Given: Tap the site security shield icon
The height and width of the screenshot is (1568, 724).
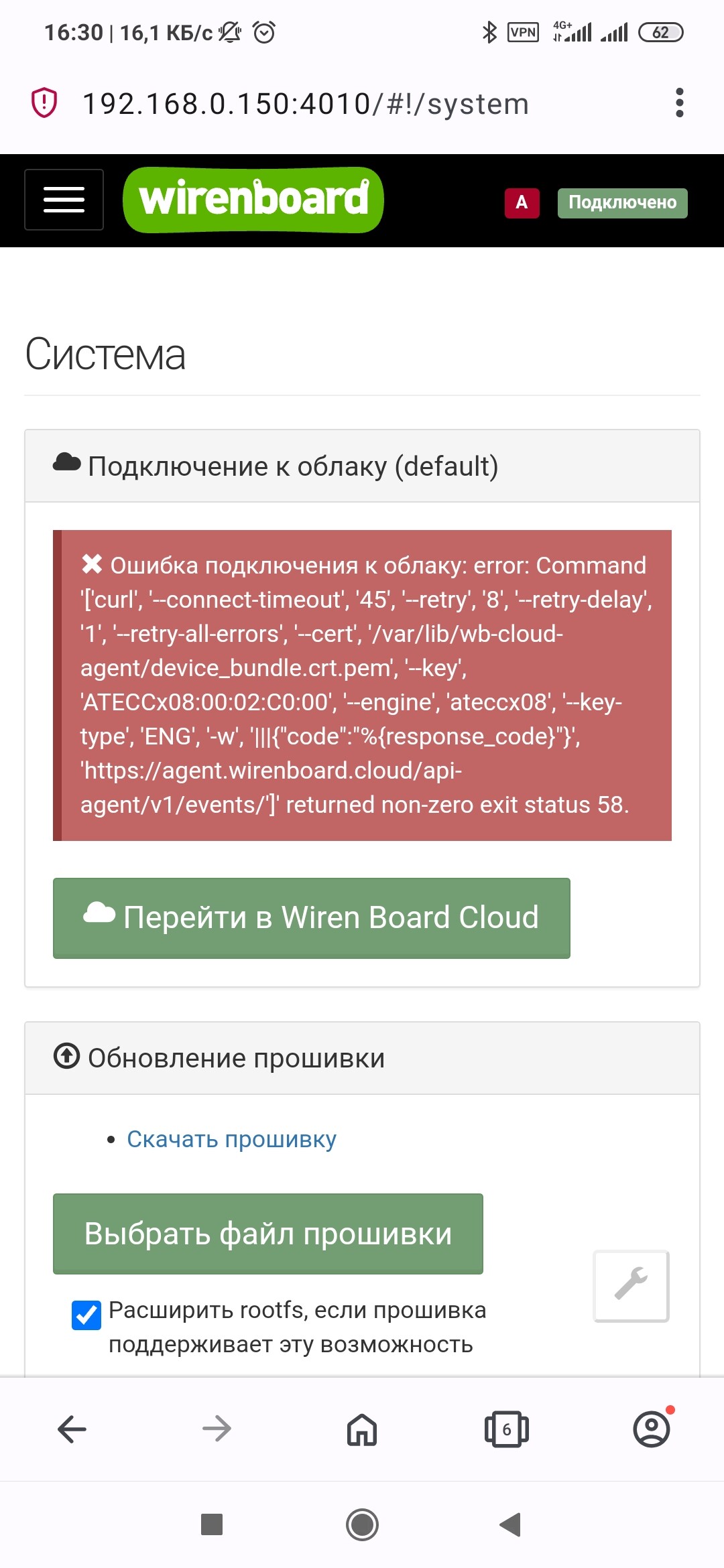Looking at the screenshot, I should [44, 103].
